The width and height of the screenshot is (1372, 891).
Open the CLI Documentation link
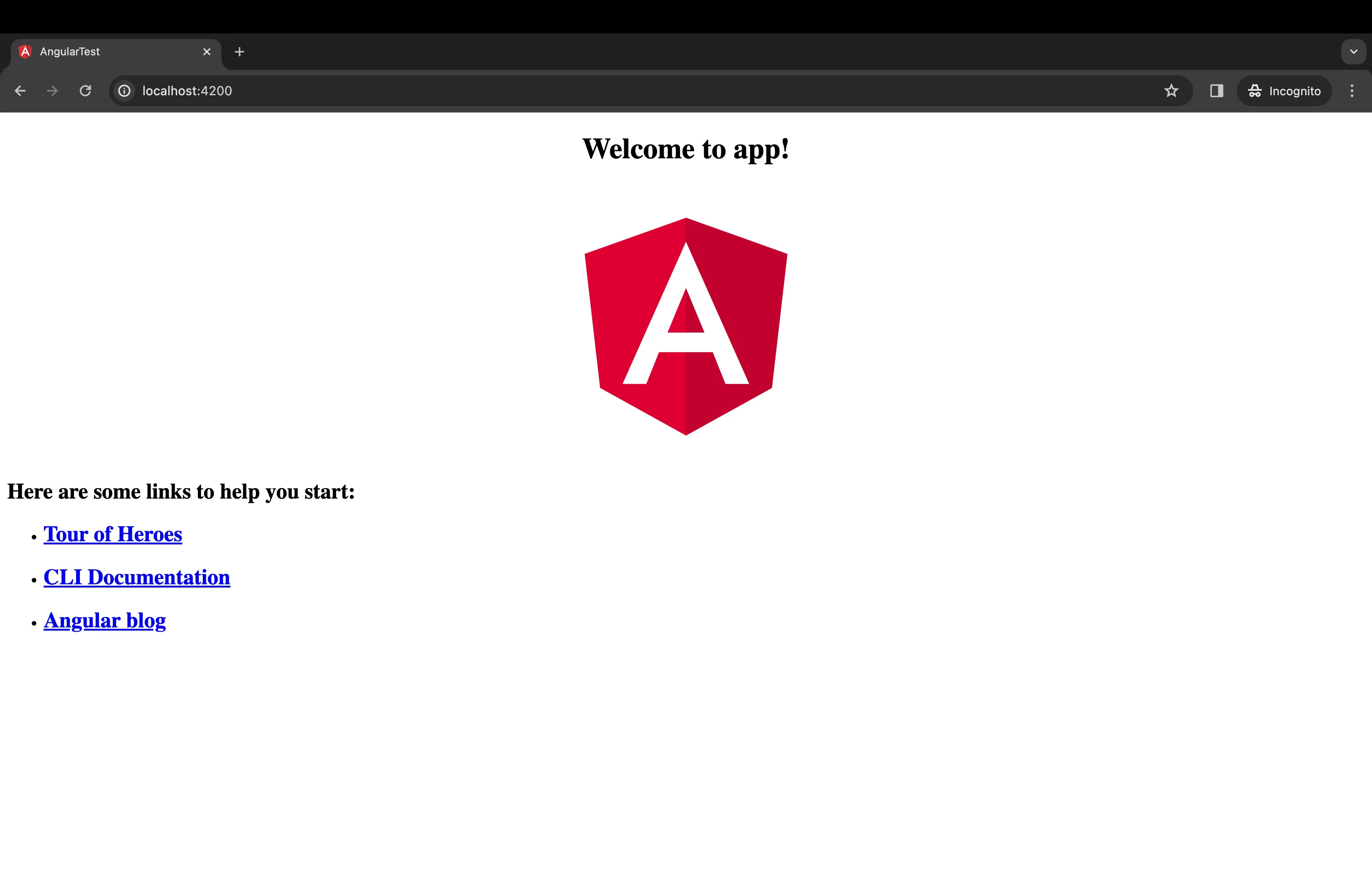(137, 578)
